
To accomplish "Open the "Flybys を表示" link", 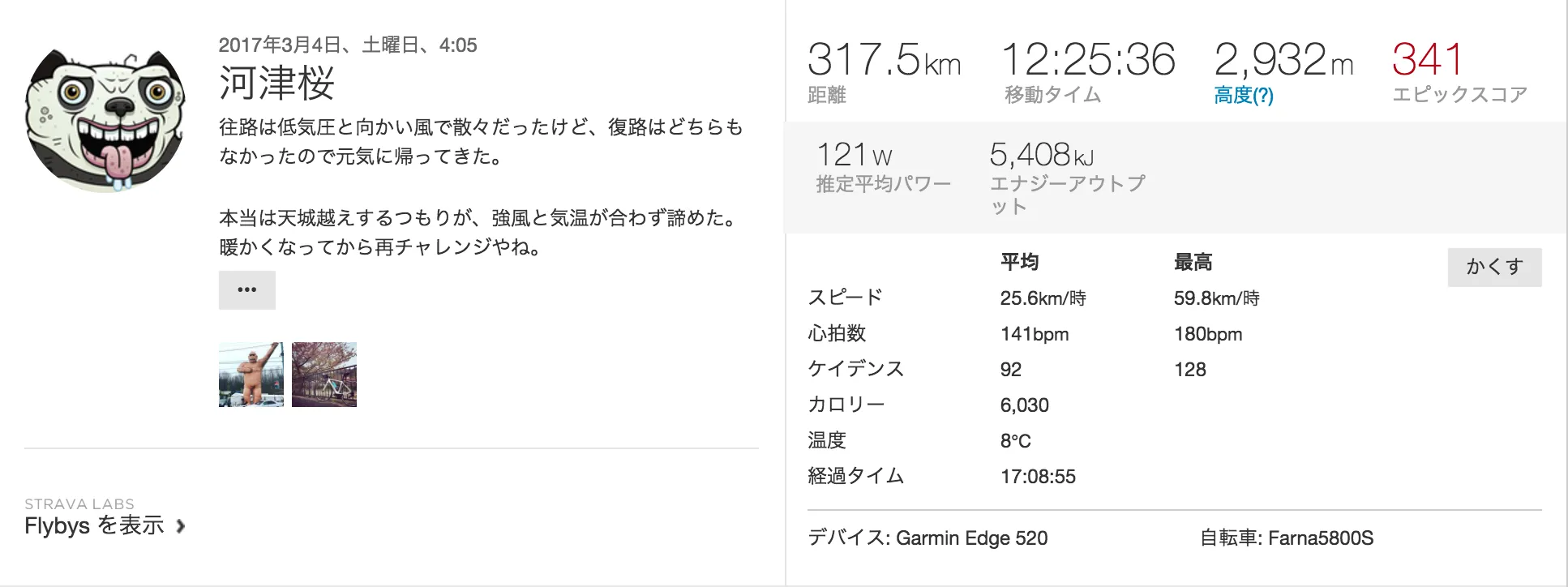I will 94,526.
